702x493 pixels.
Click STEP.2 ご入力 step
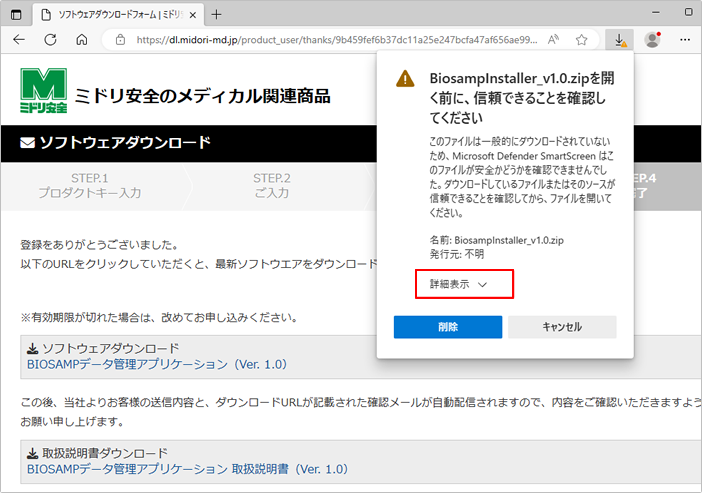272,186
